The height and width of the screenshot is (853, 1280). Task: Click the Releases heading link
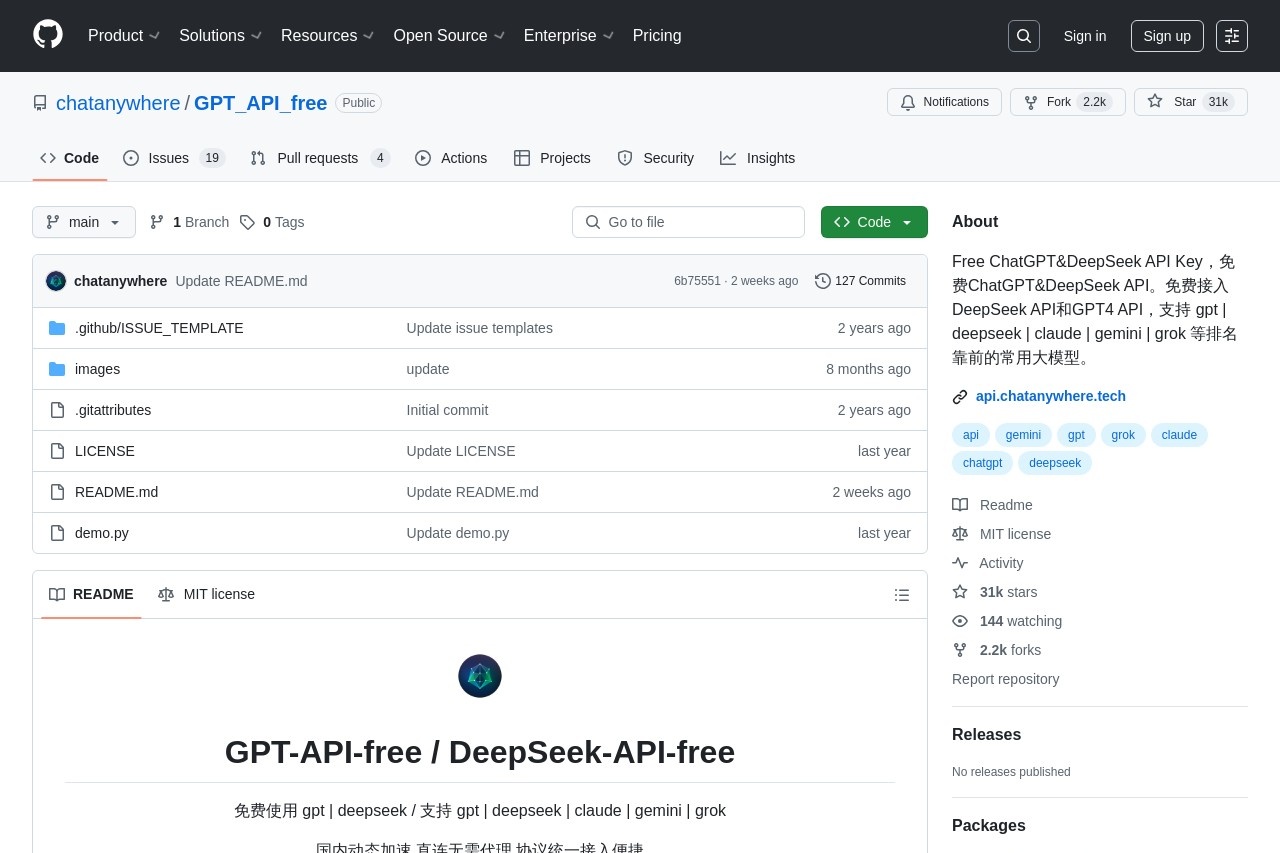tap(986, 735)
